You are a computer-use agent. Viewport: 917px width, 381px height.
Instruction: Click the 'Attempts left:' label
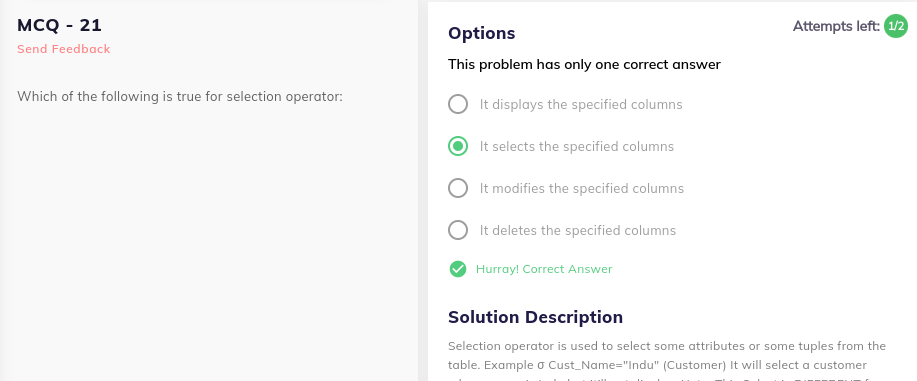836,26
